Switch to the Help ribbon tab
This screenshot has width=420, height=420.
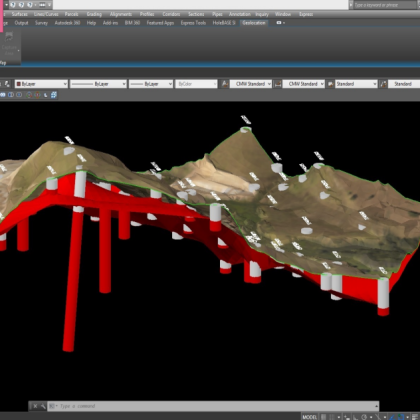[91, 23]
